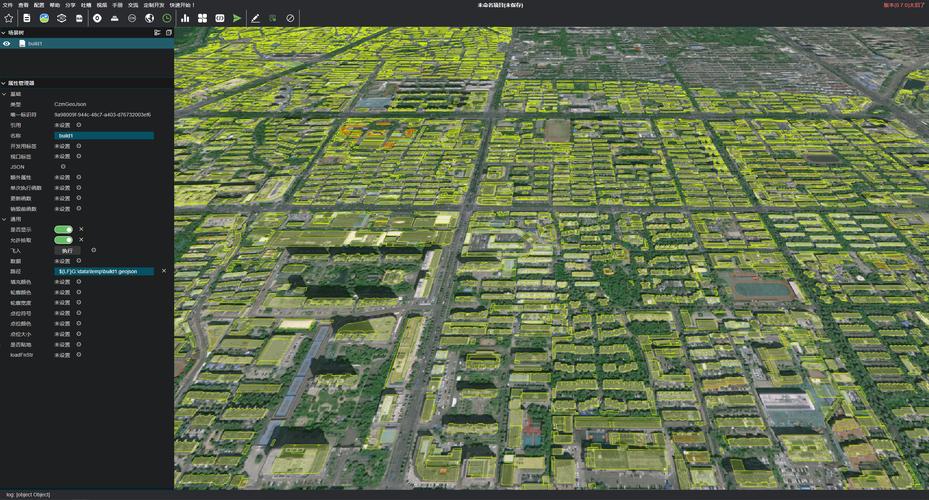Click the save disk icon in toolbar
Viewport: 929px width, 500px height.
[79, 18]
